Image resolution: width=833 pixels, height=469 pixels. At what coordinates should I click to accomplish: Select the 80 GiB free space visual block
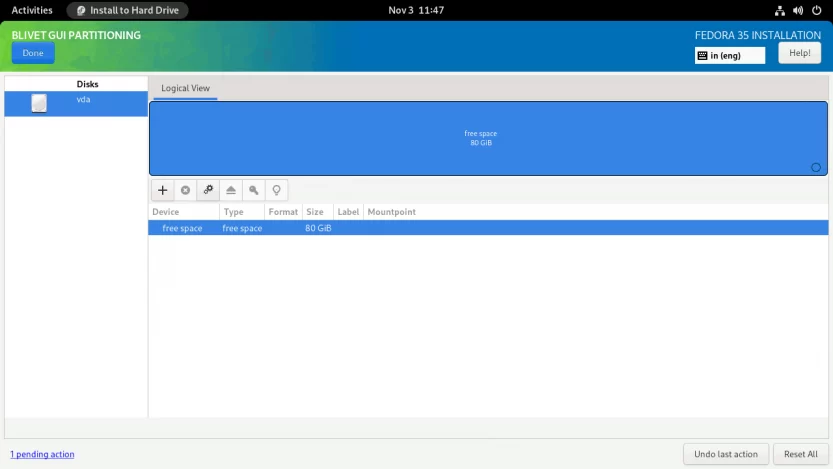[488, 138]
